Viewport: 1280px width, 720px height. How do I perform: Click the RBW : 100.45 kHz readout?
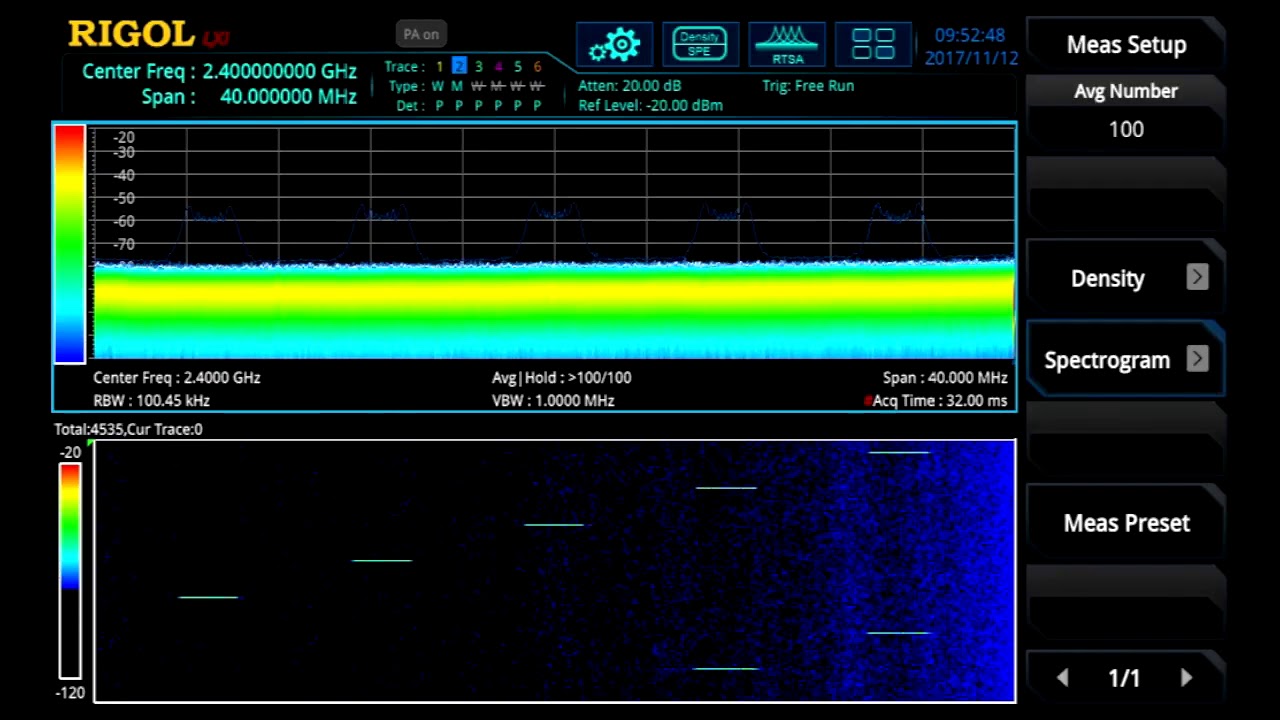[151, 401]
